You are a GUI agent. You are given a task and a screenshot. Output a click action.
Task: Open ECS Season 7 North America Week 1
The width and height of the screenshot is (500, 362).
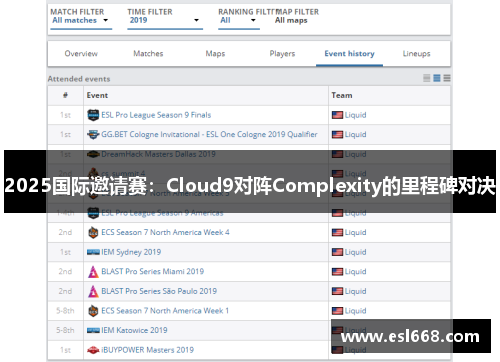pos(165,311)
